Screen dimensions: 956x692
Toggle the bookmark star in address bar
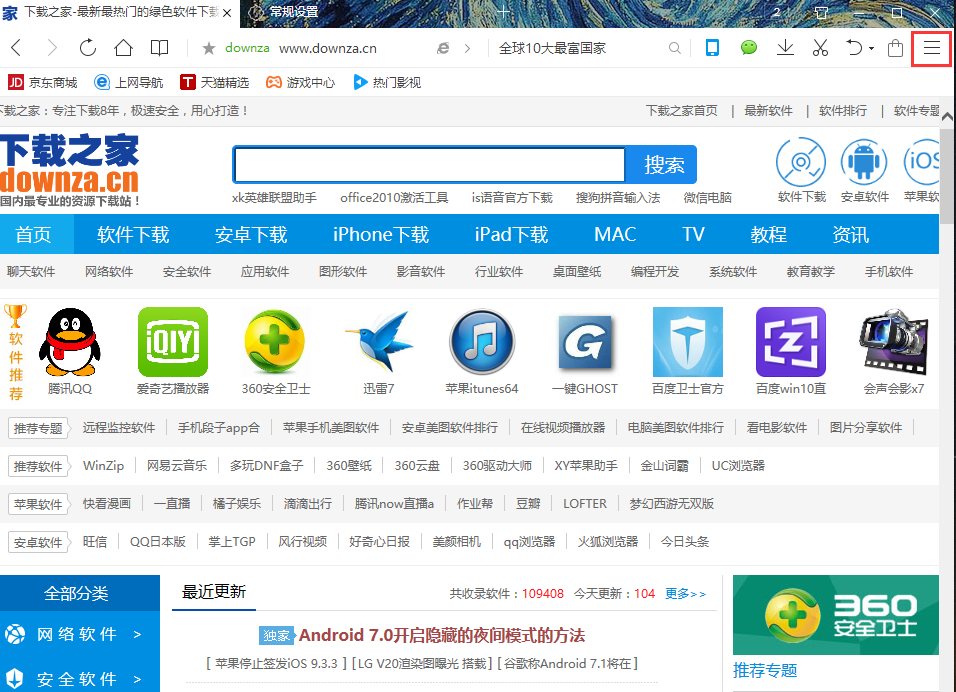click(x=207, y=47)
